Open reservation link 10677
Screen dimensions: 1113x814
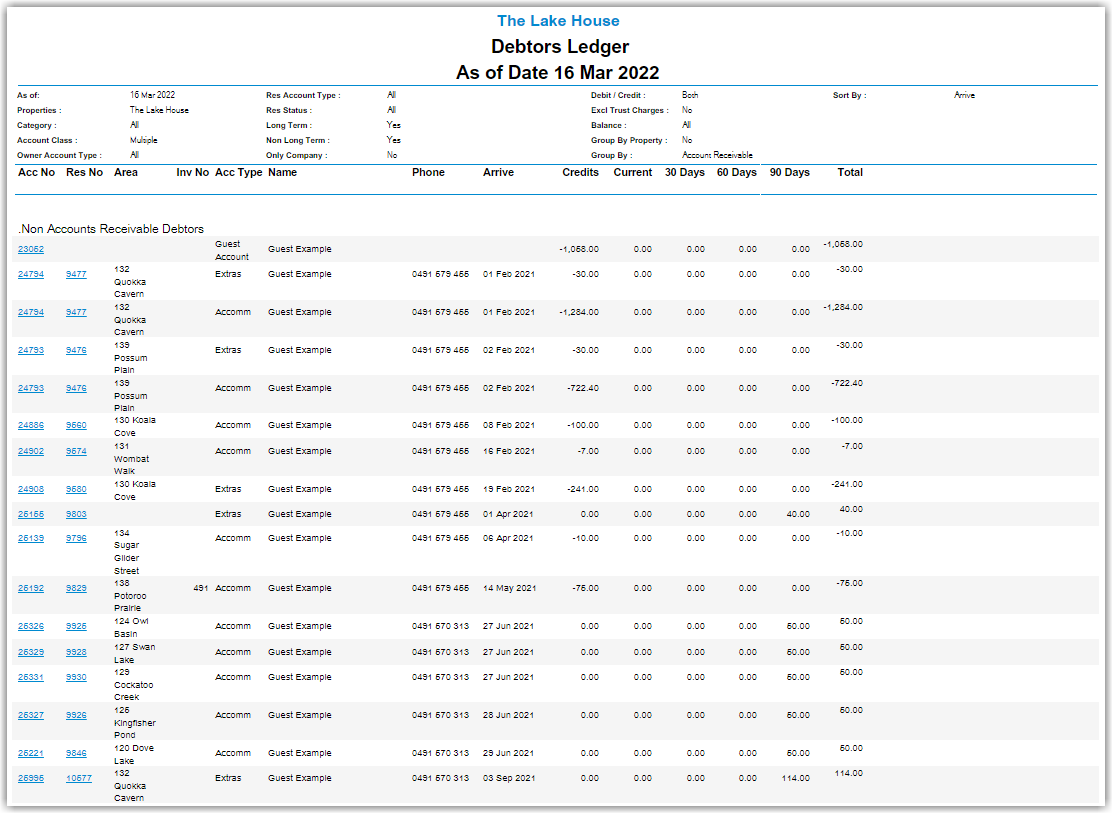(x=79, y=779)
